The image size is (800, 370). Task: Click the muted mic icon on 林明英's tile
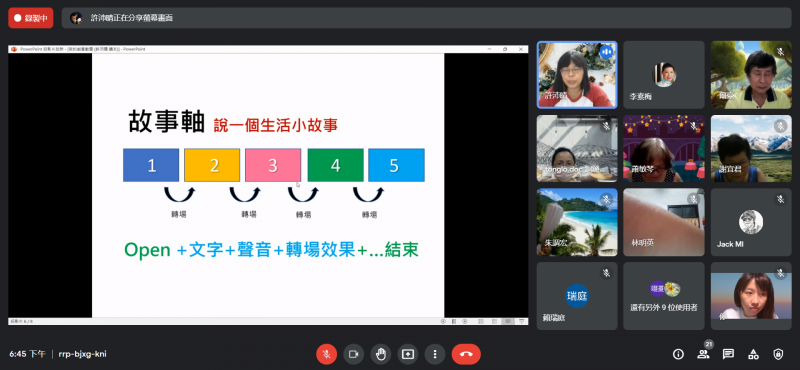coord(693,199)
